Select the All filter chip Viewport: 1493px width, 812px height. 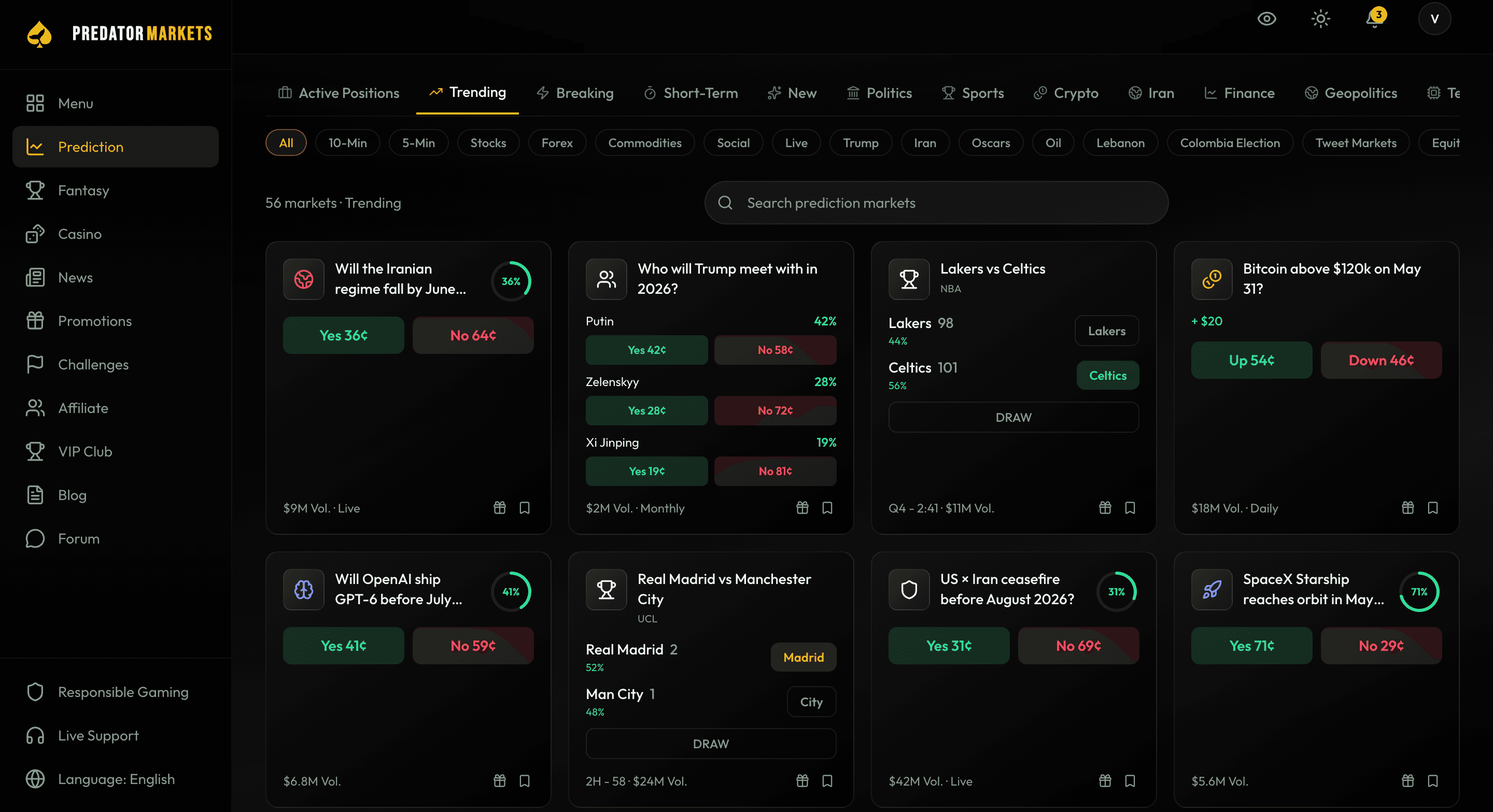point(286,143)
